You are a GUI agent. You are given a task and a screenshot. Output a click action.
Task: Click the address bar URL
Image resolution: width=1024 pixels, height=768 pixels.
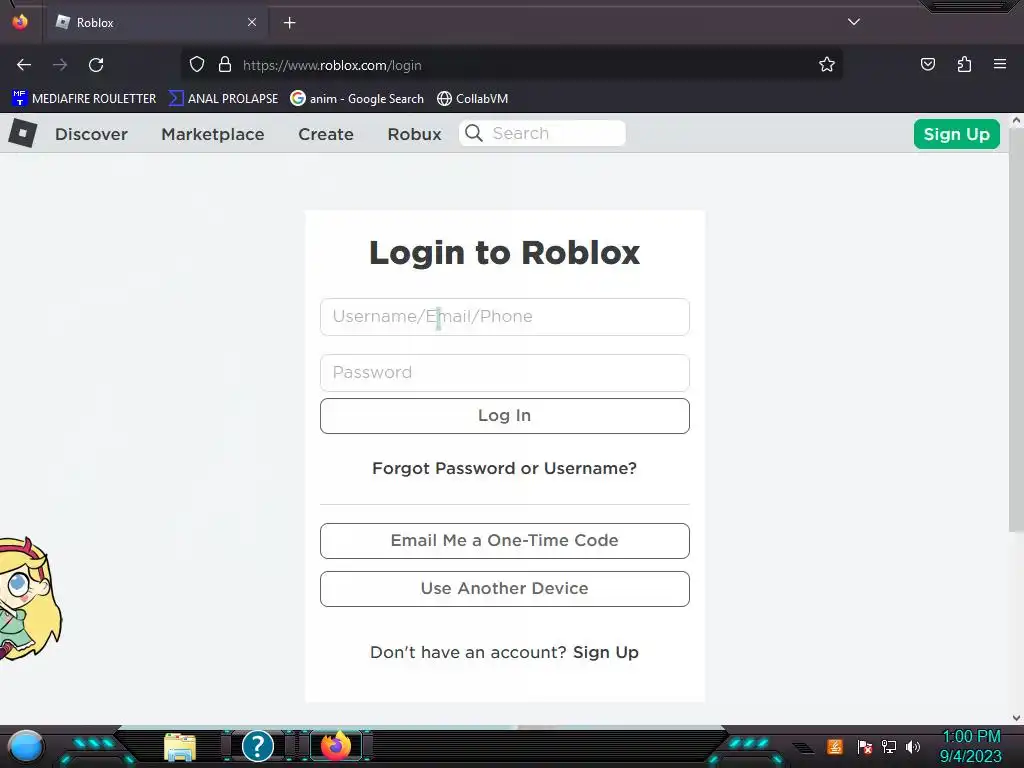pyautogui.click(x=332, y=65)
